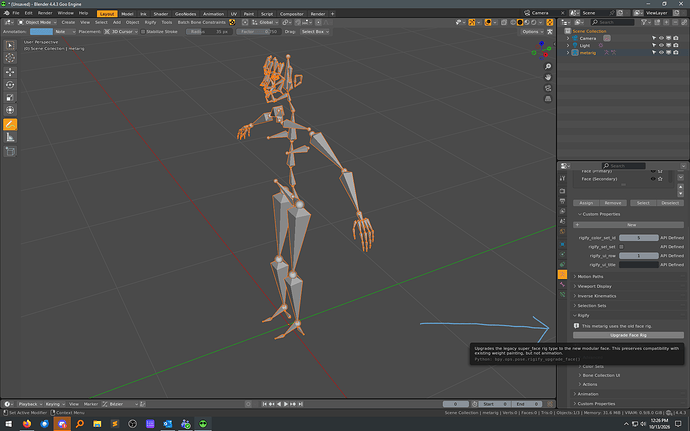Toggle the camera view viewport icon
Image resolution: width=690 pixels, height=431 pixels.
(548, 88)
